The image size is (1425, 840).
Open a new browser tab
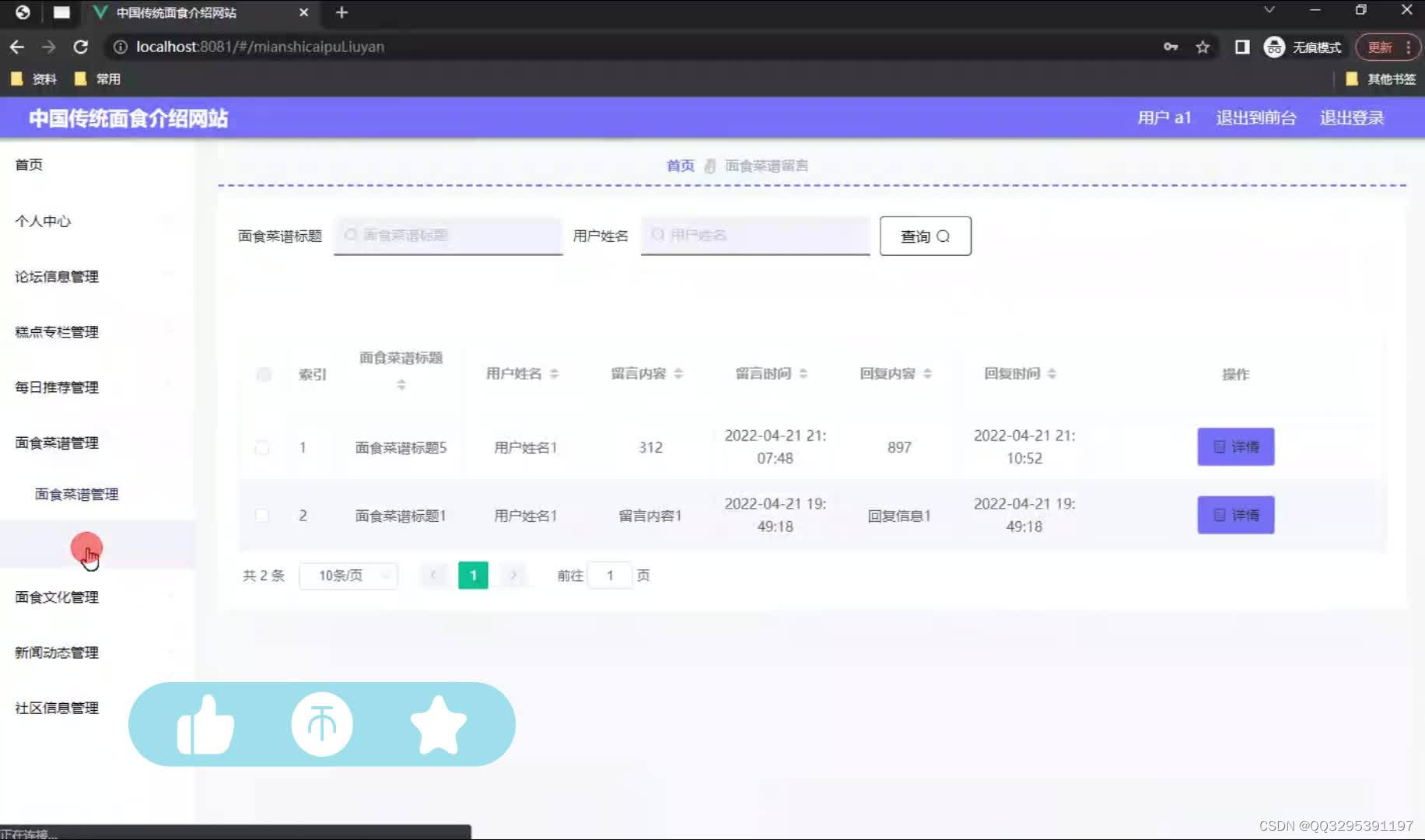tap(341, 12)
